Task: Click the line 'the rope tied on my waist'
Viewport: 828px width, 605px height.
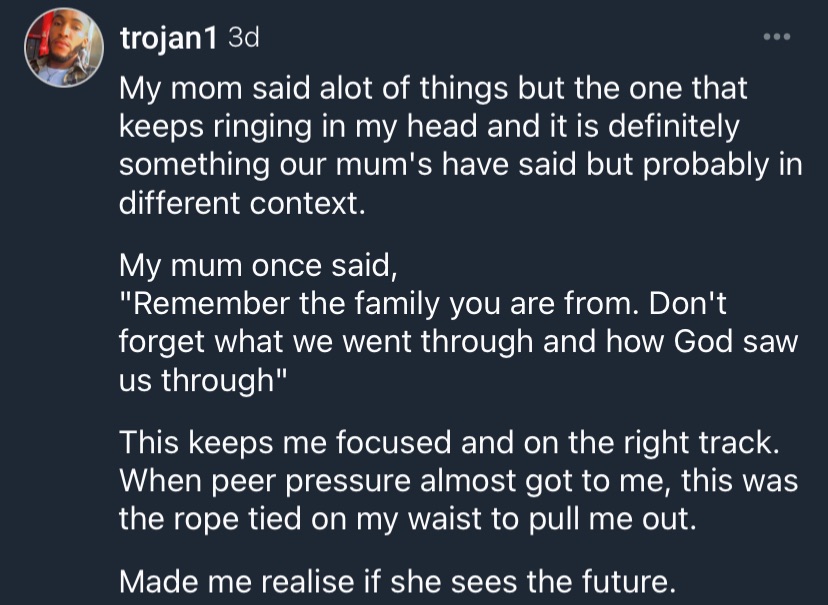Action: tap(408, 519)
